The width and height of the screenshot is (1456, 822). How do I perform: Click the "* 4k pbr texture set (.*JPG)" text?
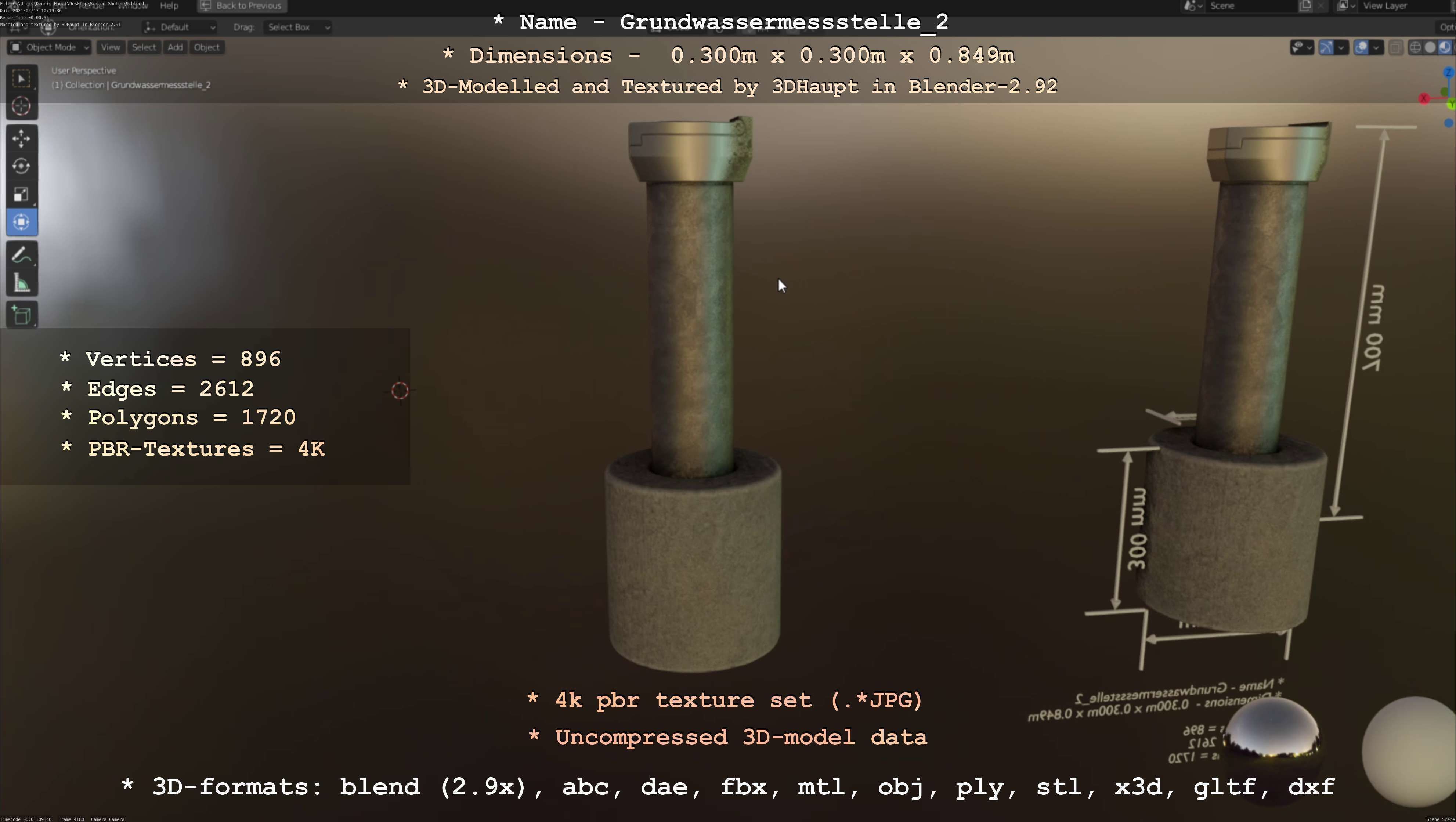(725, 700)
